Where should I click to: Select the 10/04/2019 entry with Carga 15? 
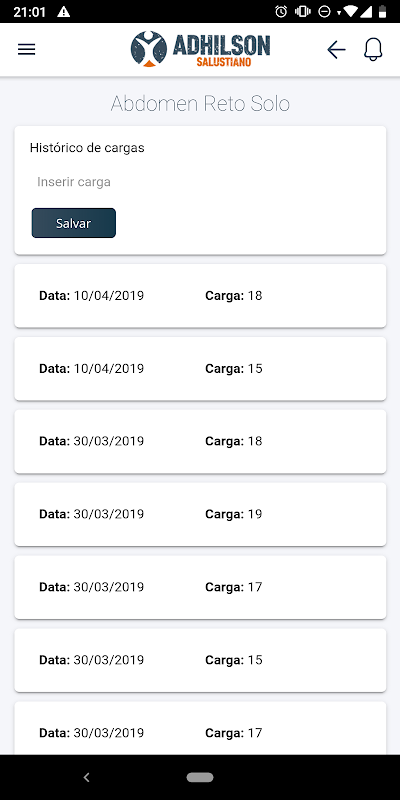coord(200,368)
